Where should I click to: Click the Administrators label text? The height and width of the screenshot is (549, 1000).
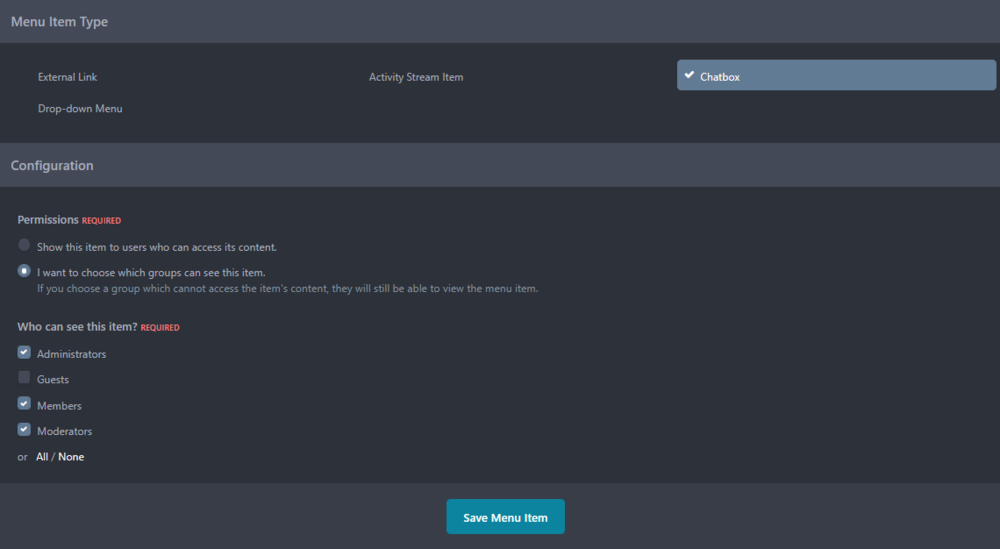pyautogui.click(x=71, y=354)
